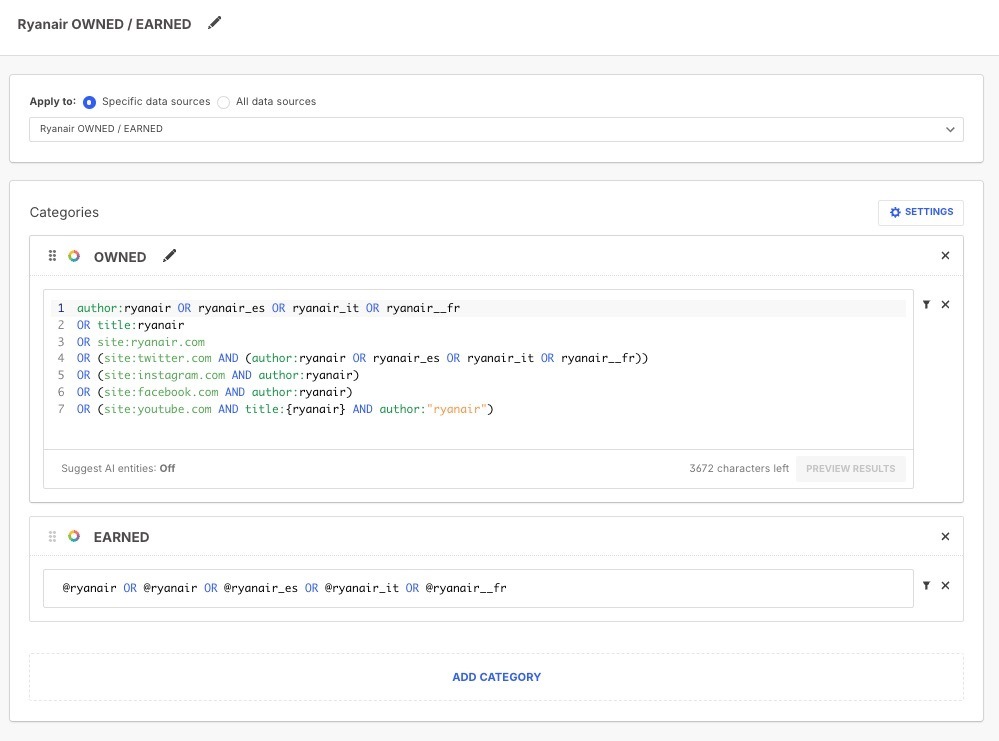Viewport: 999px width, 741px height.
Task: Toggle Suggest AI entities setting
Action: coord(118,468)
